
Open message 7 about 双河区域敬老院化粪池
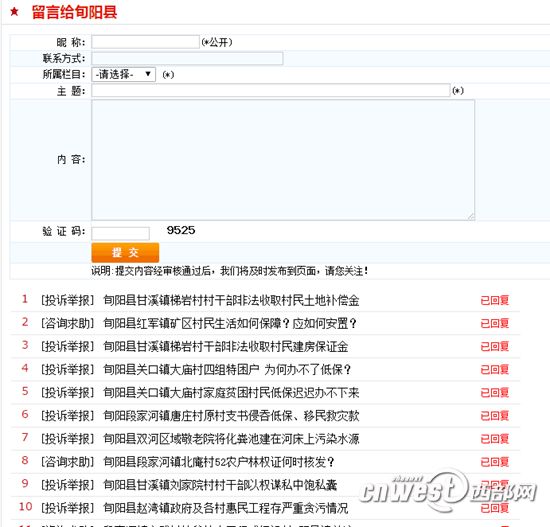231,439
